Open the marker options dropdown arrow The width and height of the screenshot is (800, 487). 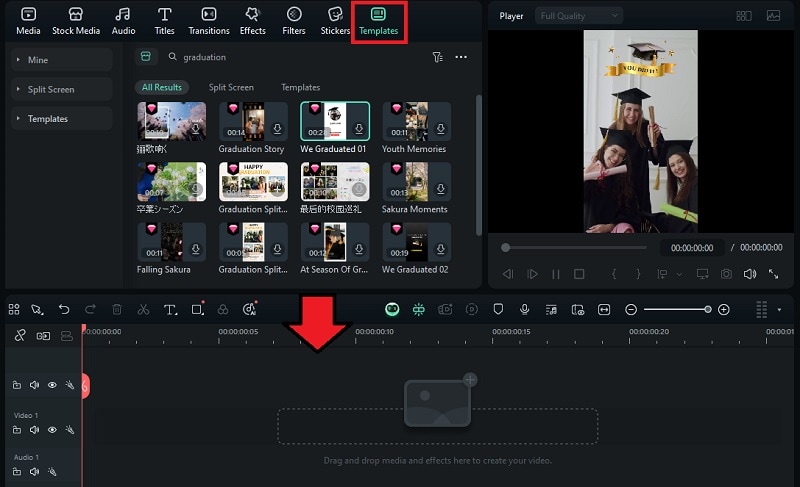click(679, 274)
